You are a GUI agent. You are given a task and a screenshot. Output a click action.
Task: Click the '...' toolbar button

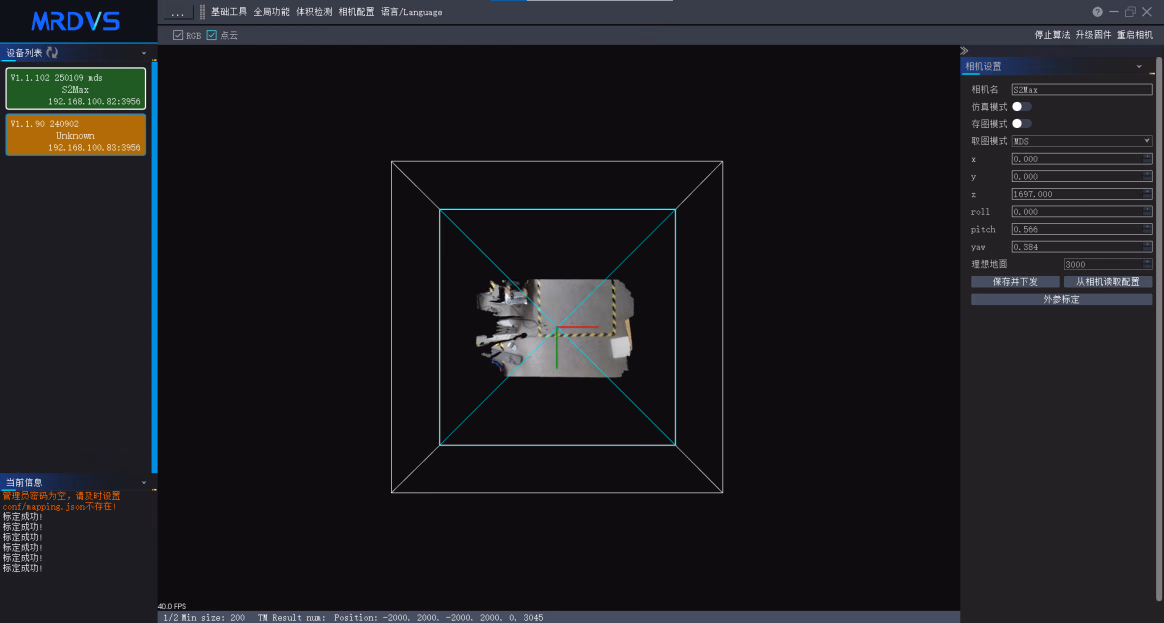[177, 13]
